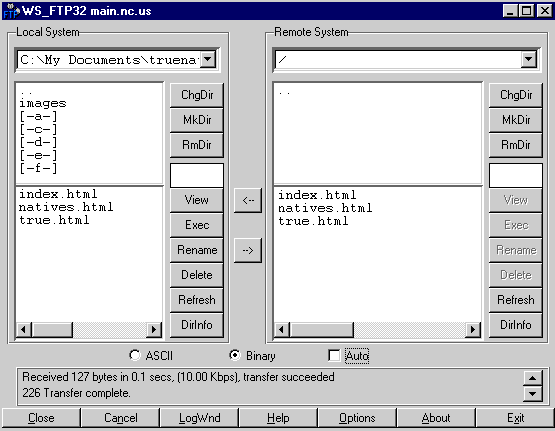
Task: Click Exec in the Local System panel
Action: click(197, 225)
